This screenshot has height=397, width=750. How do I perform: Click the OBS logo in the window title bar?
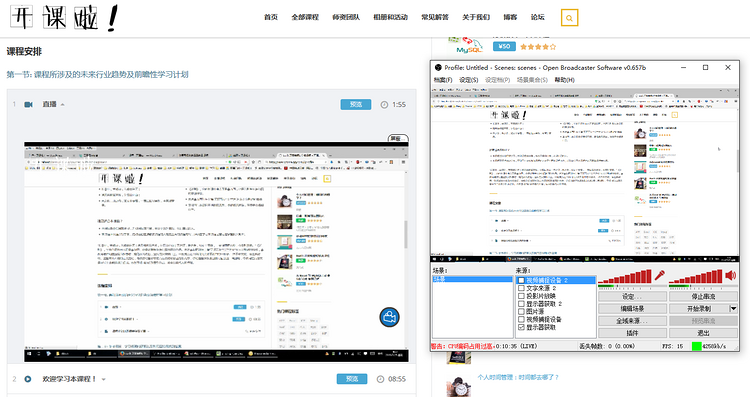(438, 67)
